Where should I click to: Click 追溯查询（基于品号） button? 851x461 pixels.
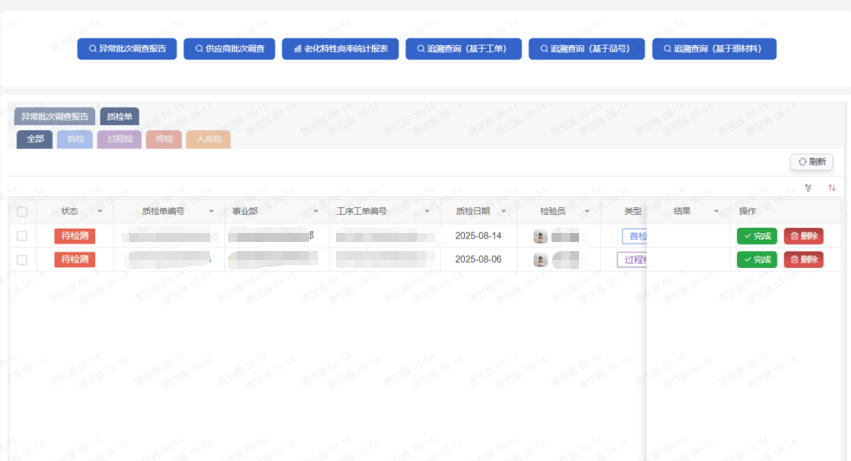click(x=586, y=49)
